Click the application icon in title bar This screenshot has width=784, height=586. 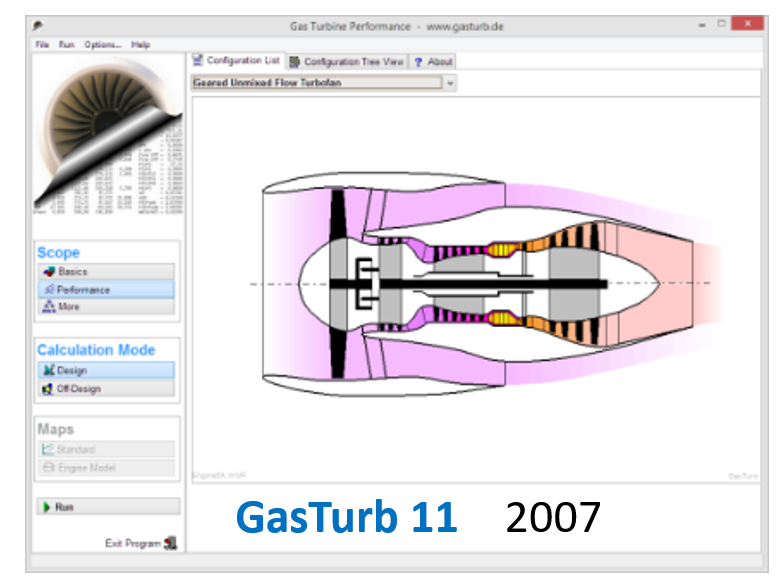pyautogui.click(x=38, y=26)
